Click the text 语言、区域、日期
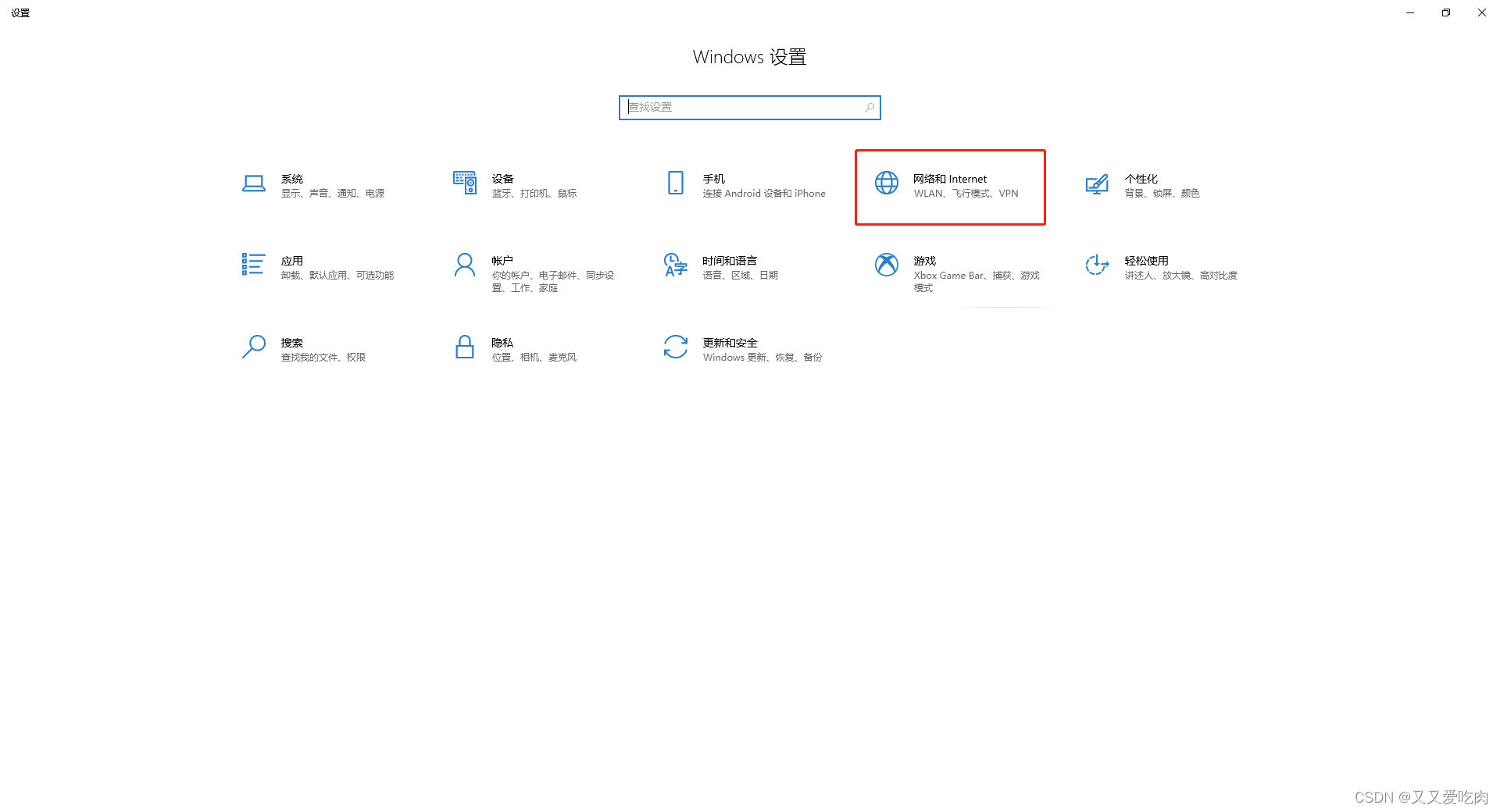 click(741, 276)
